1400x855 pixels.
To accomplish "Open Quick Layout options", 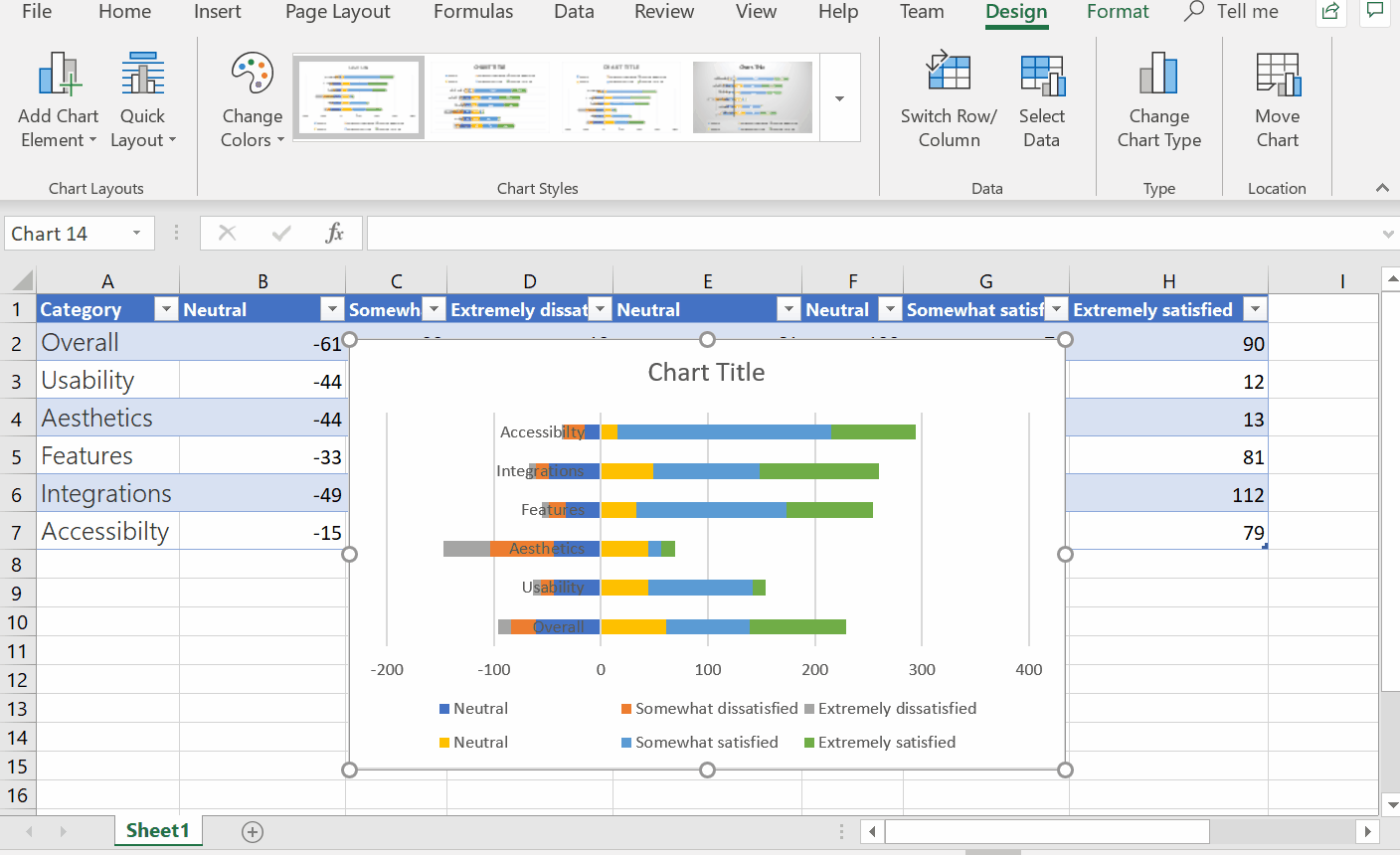I will pos(143,101).
